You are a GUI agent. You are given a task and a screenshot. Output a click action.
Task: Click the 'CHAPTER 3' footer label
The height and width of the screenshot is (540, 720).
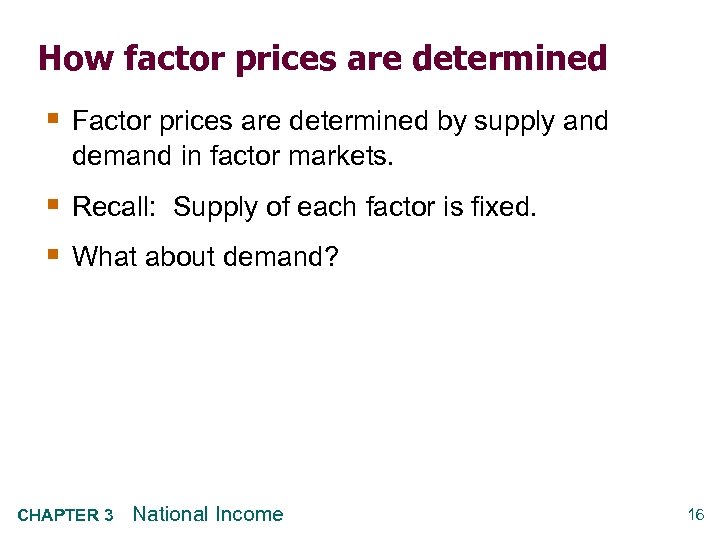(66, 516)
